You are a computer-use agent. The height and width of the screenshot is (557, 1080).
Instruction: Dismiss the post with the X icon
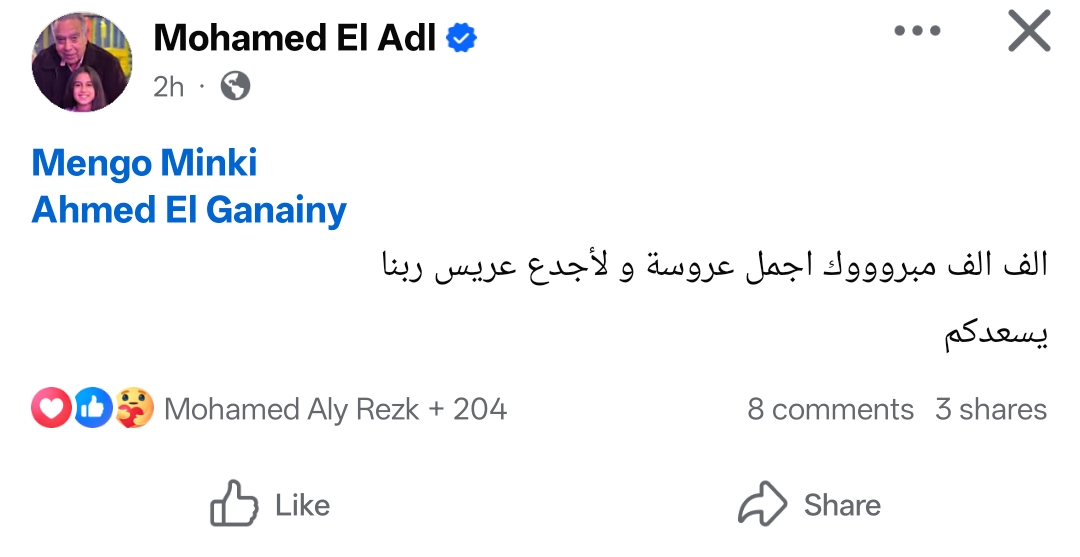[1029, 31]
